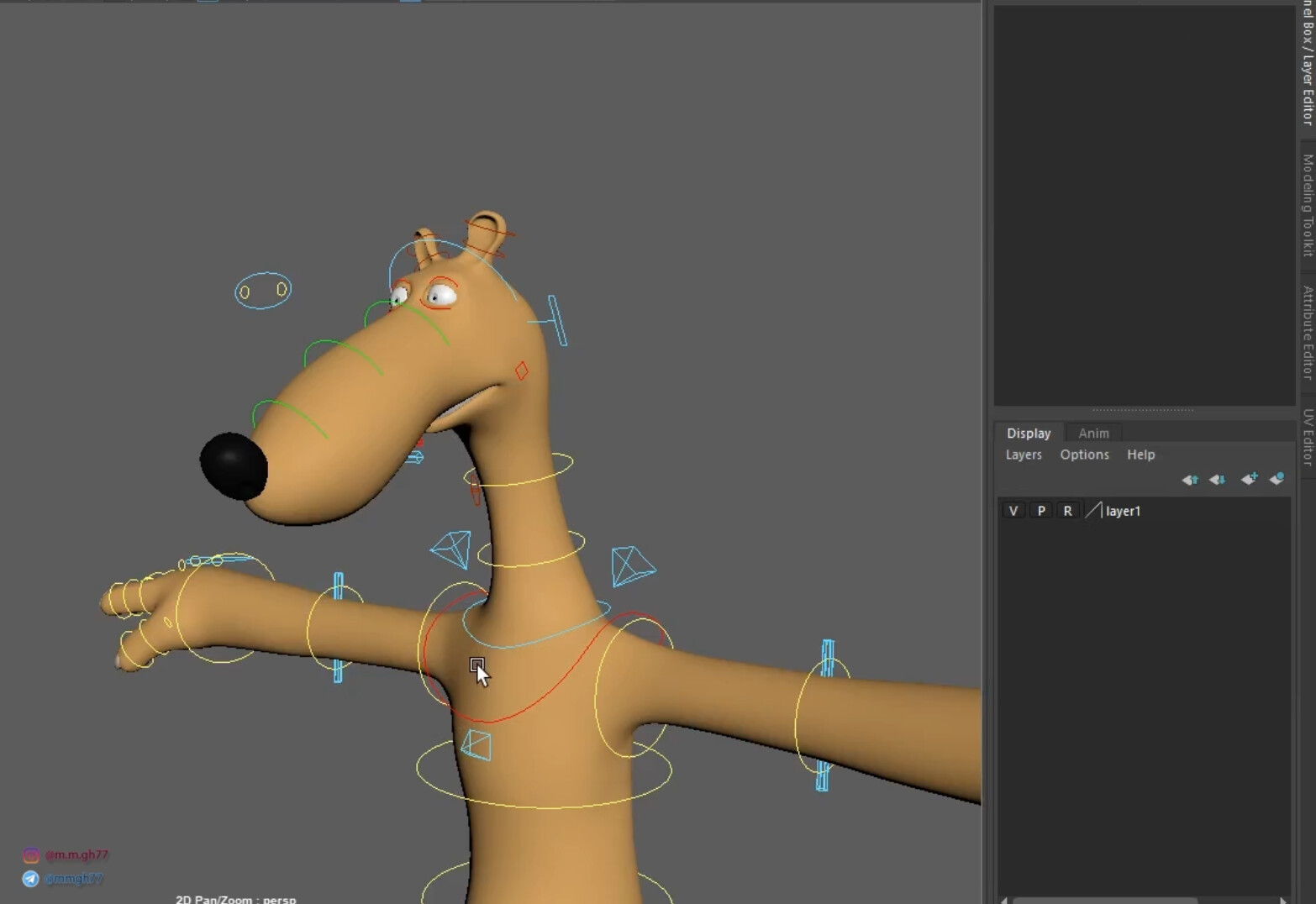
Task: Click the move layer up icon
Action: point(1190,479)
